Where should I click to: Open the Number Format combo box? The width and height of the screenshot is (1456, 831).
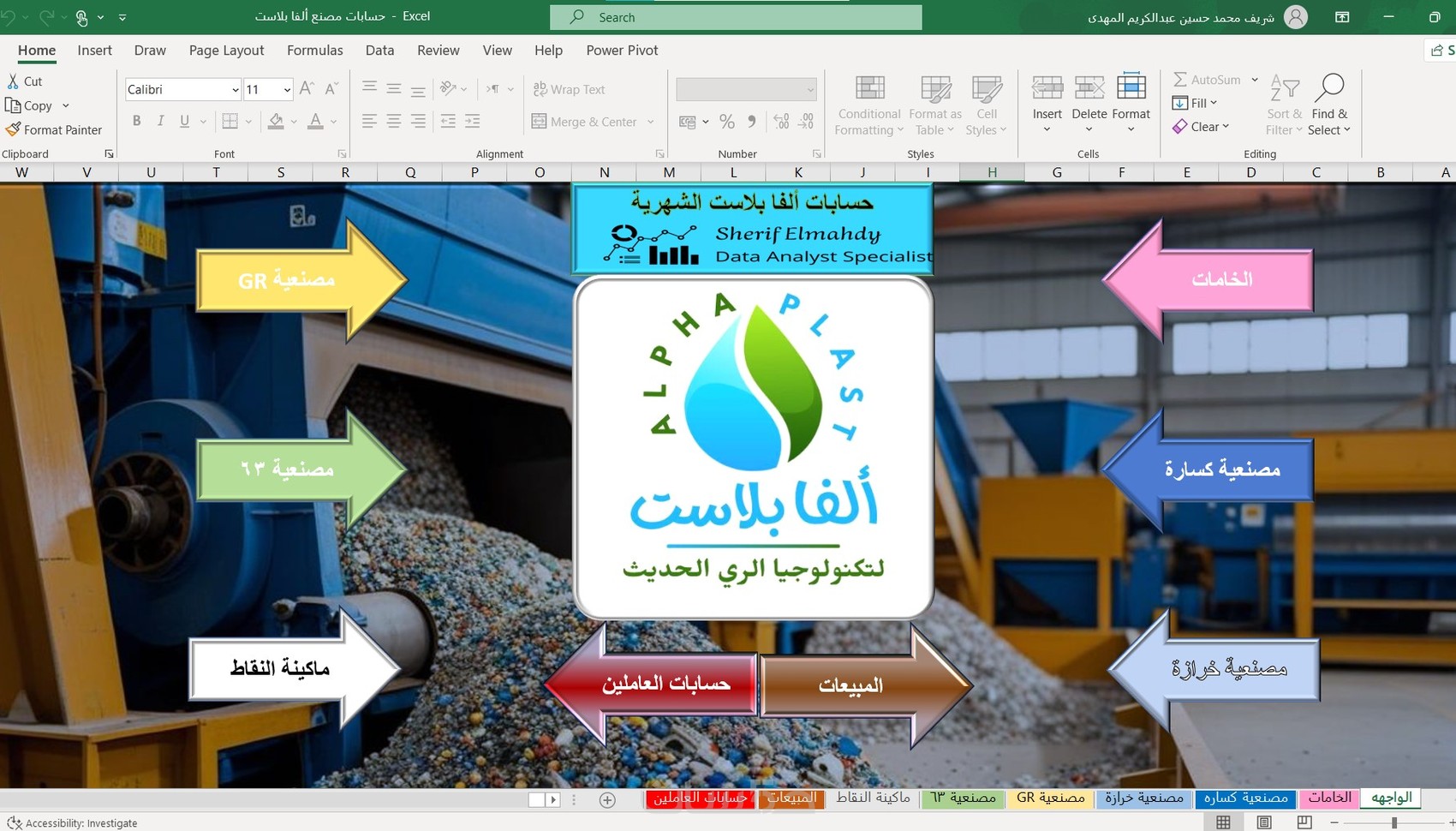click(746, 89)
